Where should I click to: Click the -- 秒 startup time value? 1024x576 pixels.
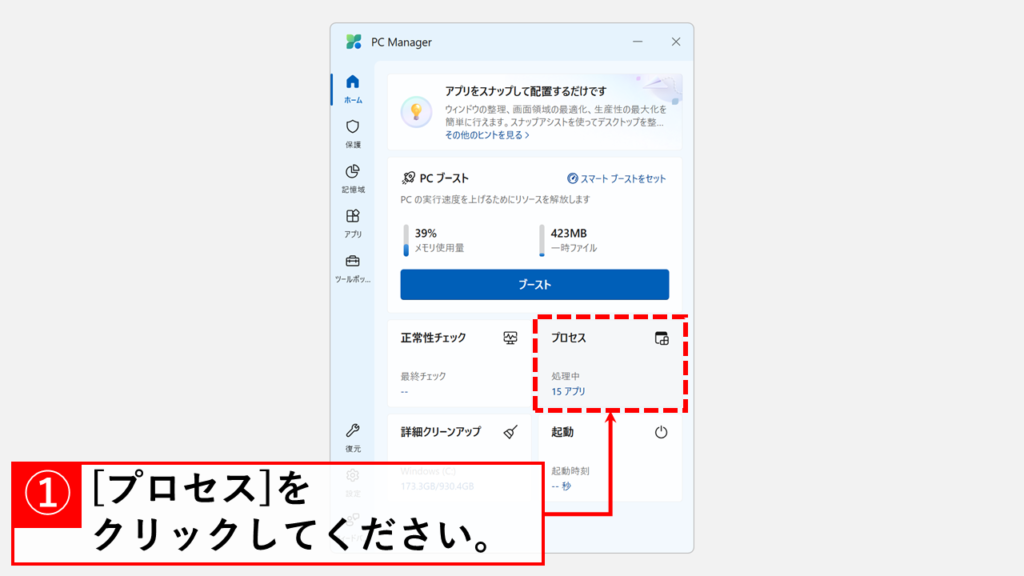(x=561, y=486)
